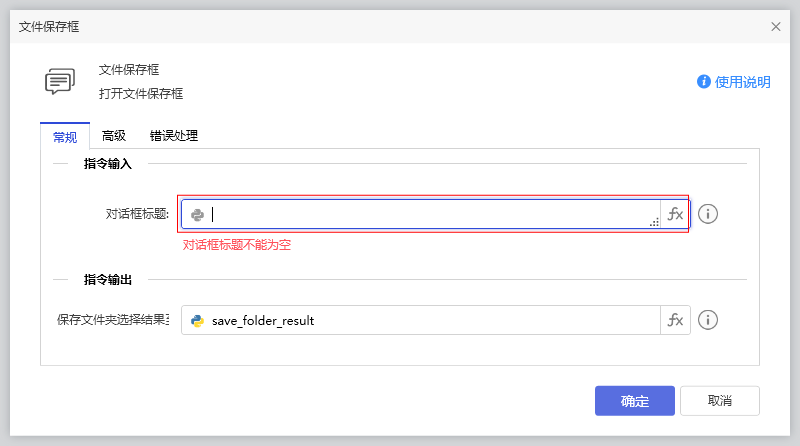Open info tooltip next to dialog title field
Screen dimensions: 800x446
[708, 214]
